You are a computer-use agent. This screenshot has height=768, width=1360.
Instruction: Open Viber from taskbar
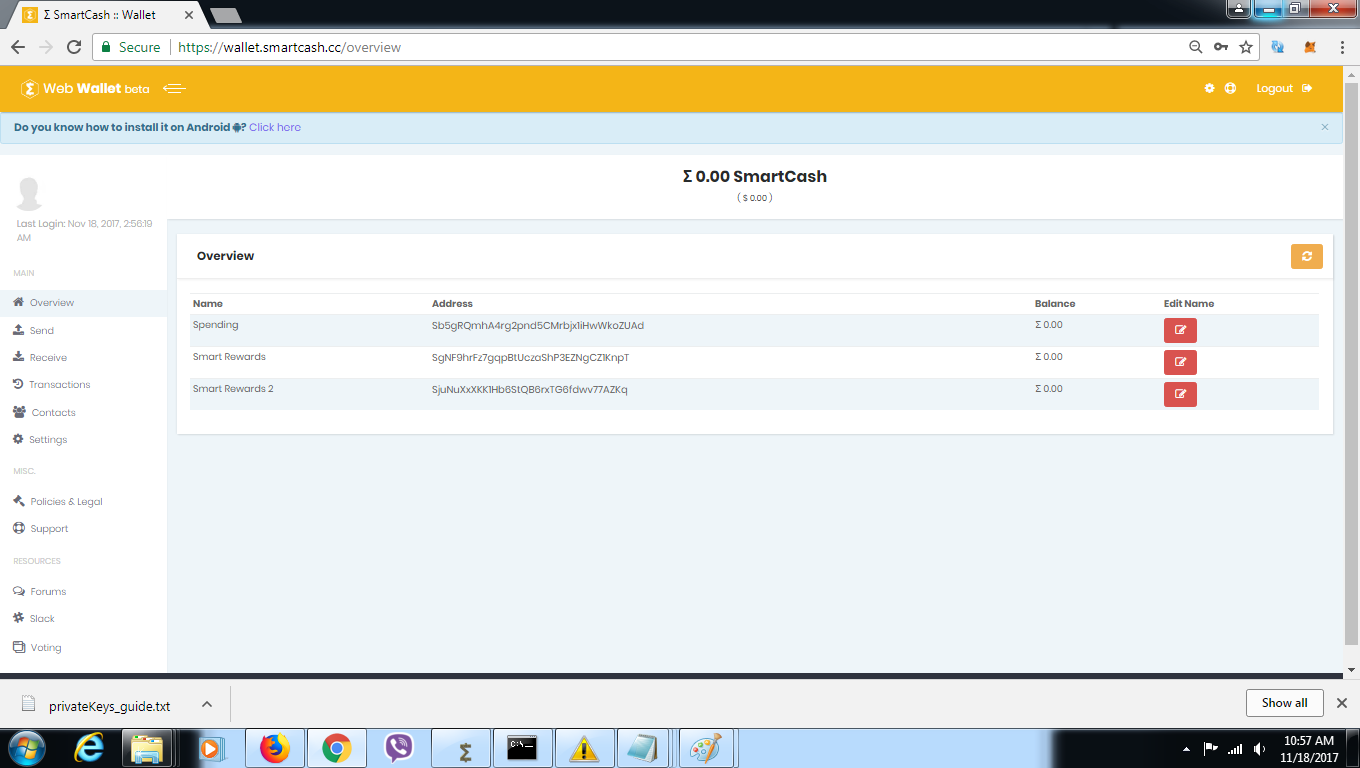[399, 748]
